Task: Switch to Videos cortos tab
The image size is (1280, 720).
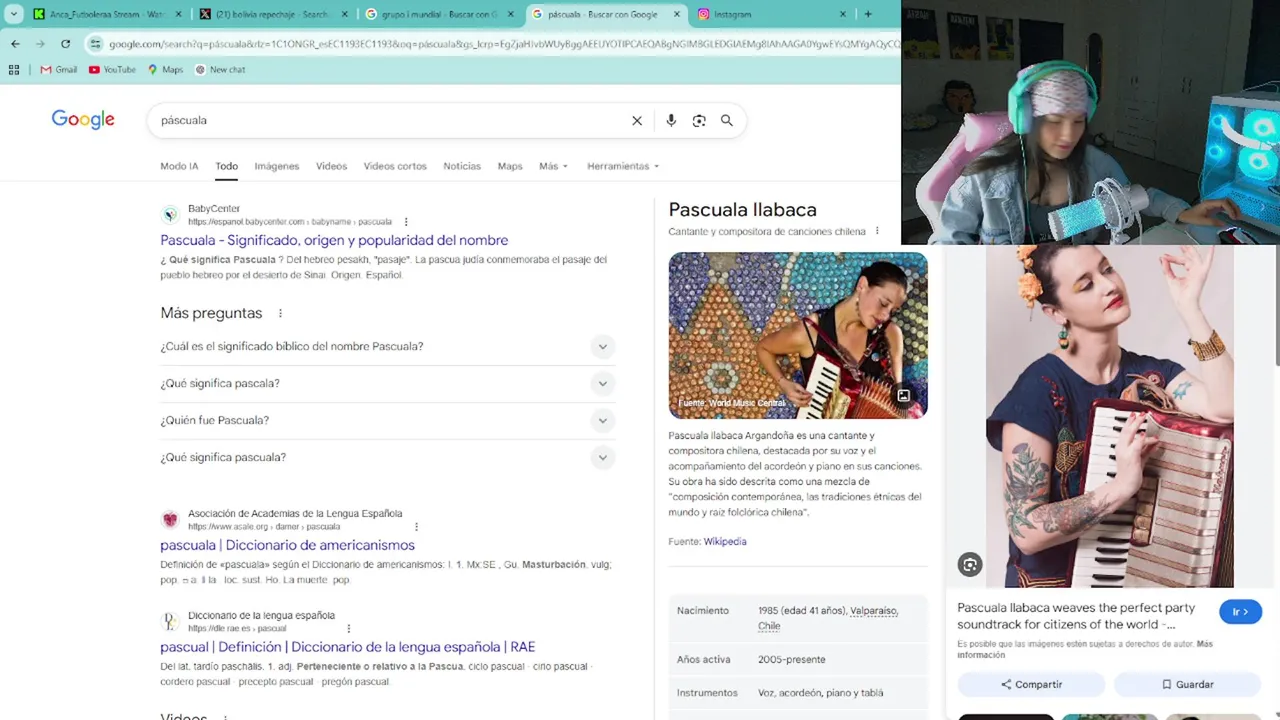Action: pyautogui.click(x=395, y=166)
